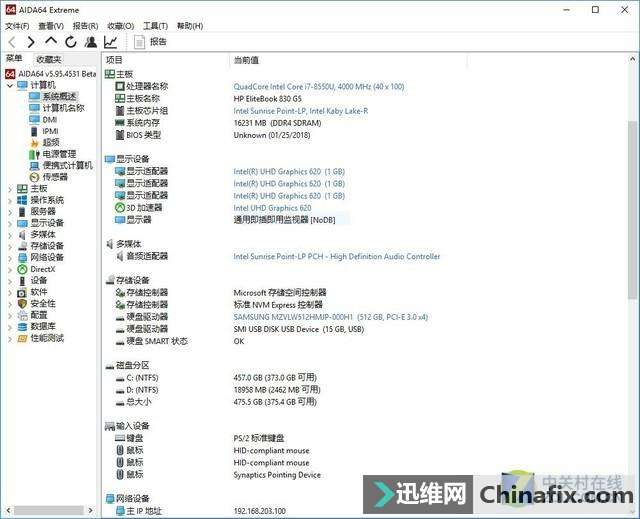Open the user icon in toolbar
This screenshot has width=640, height=519.
[91, 42]
